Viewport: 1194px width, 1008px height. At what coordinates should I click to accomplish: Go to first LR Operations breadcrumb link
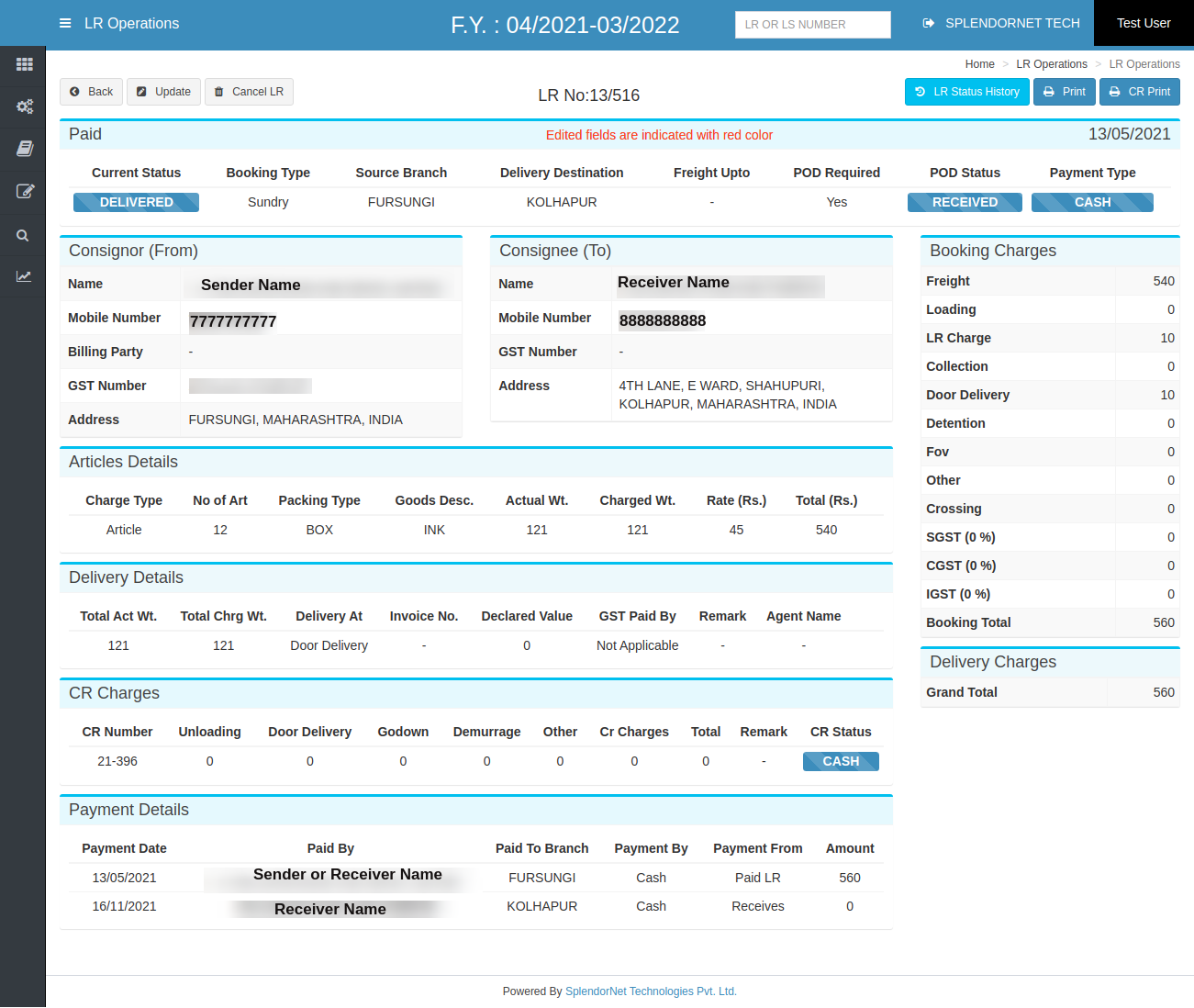(1052, 64)
